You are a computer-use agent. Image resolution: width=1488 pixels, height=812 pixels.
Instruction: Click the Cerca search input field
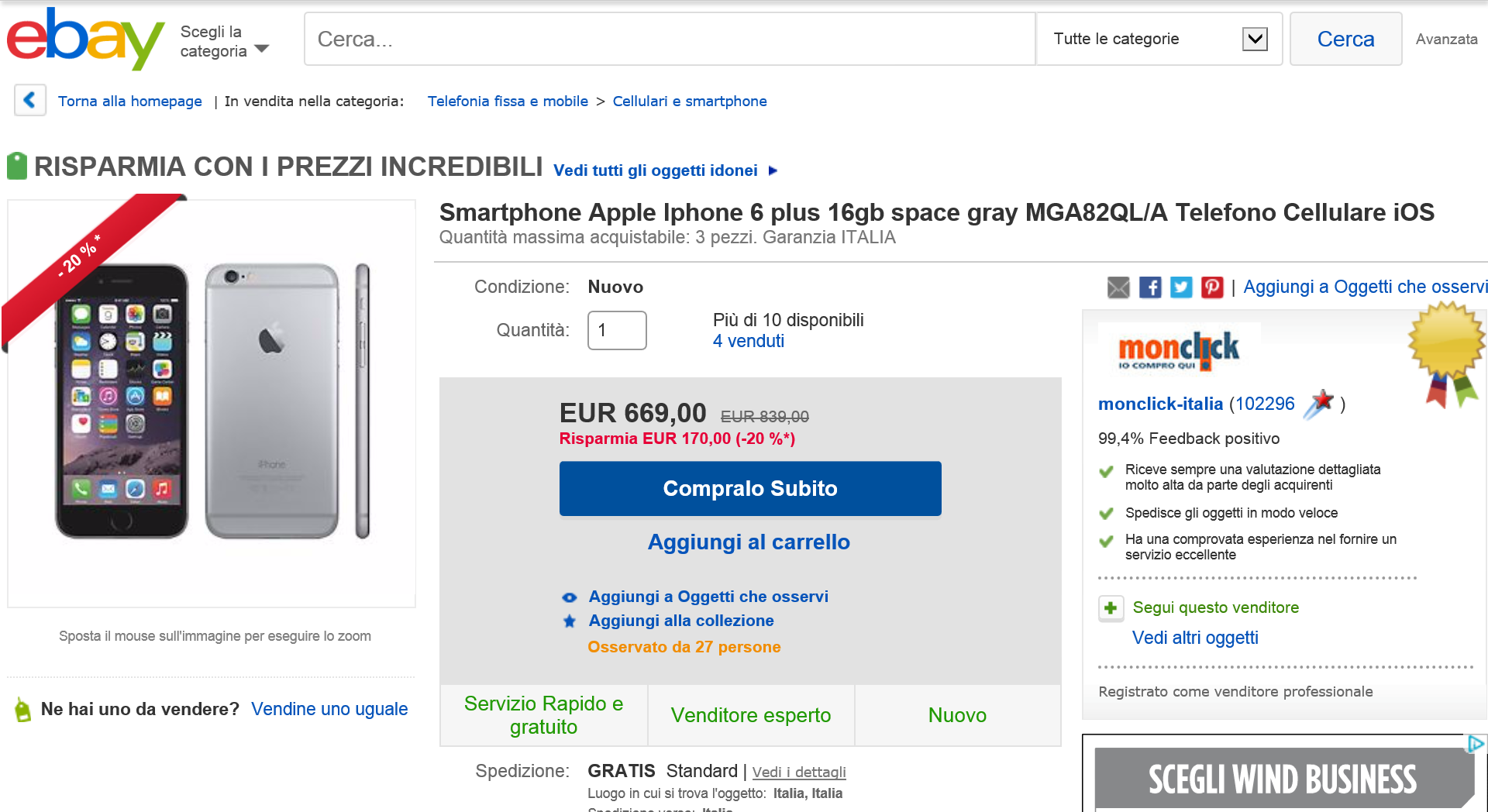pos(670,39)
